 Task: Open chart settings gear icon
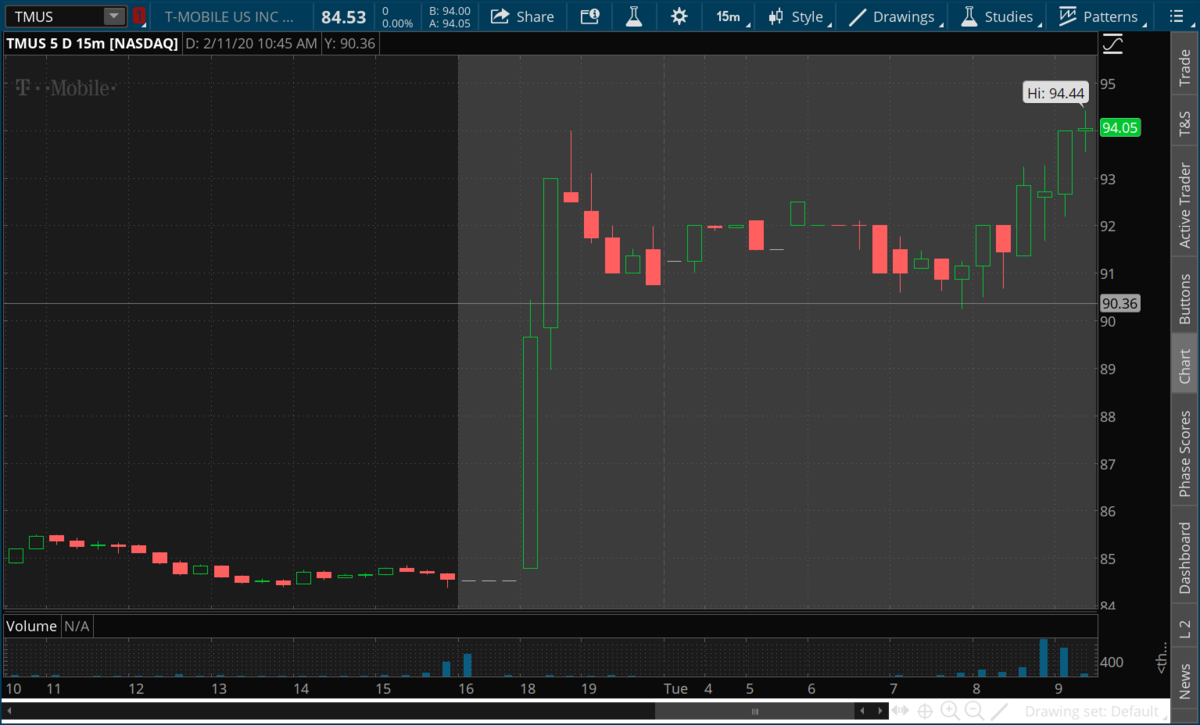pyautogui.click(x=679, y=16)
